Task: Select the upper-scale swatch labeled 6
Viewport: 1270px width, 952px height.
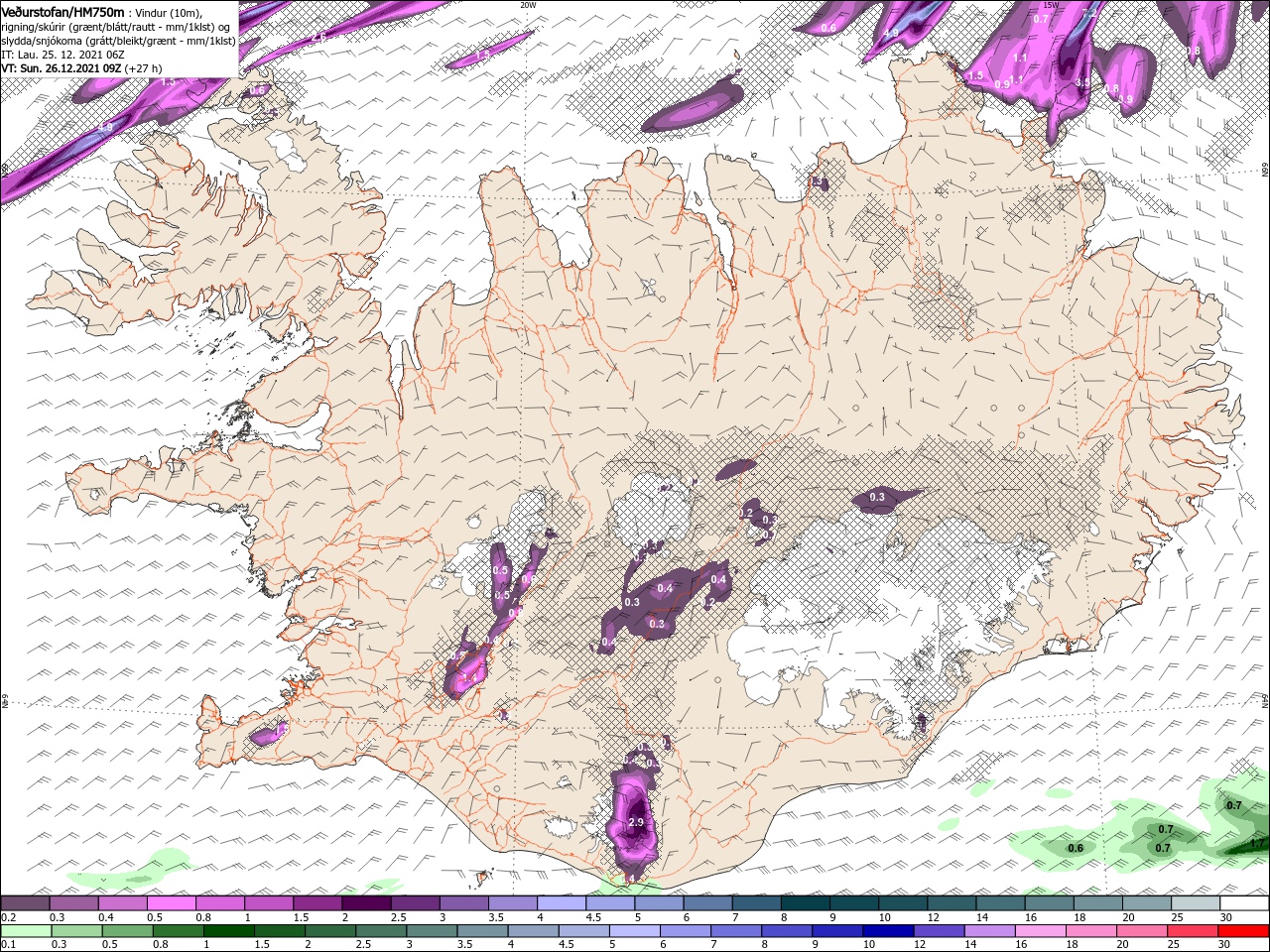Action: click(x=708, y=903)
